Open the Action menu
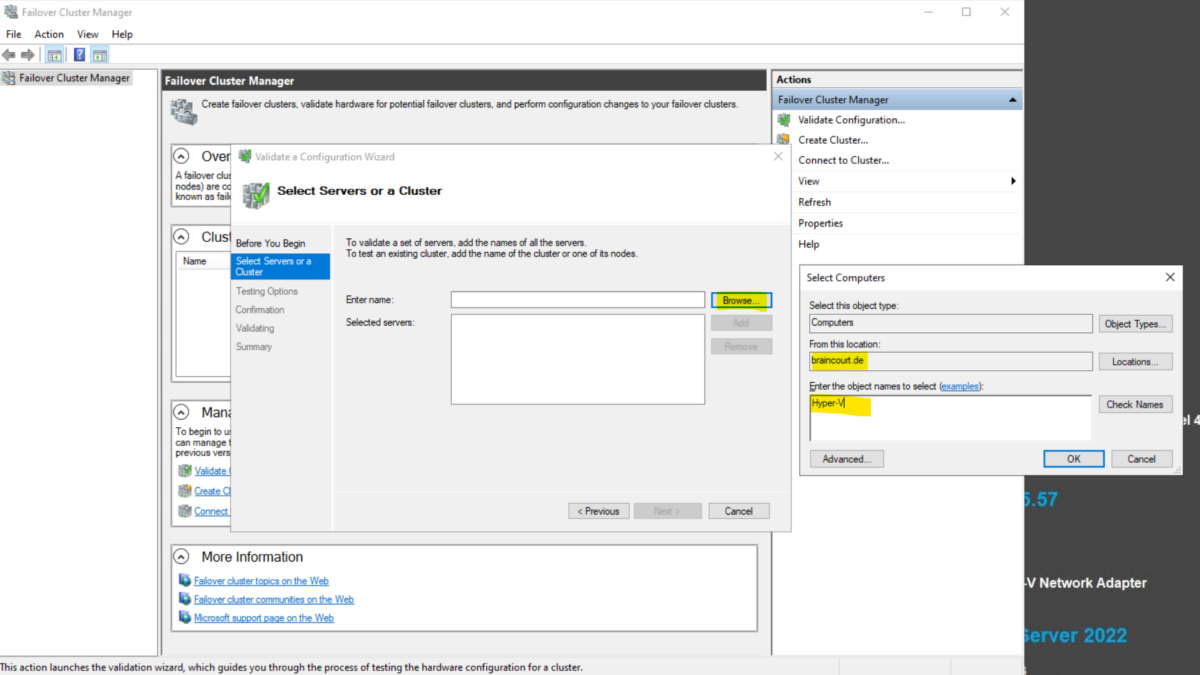Viewport: 1200px width, 675px height. [49, 33]
